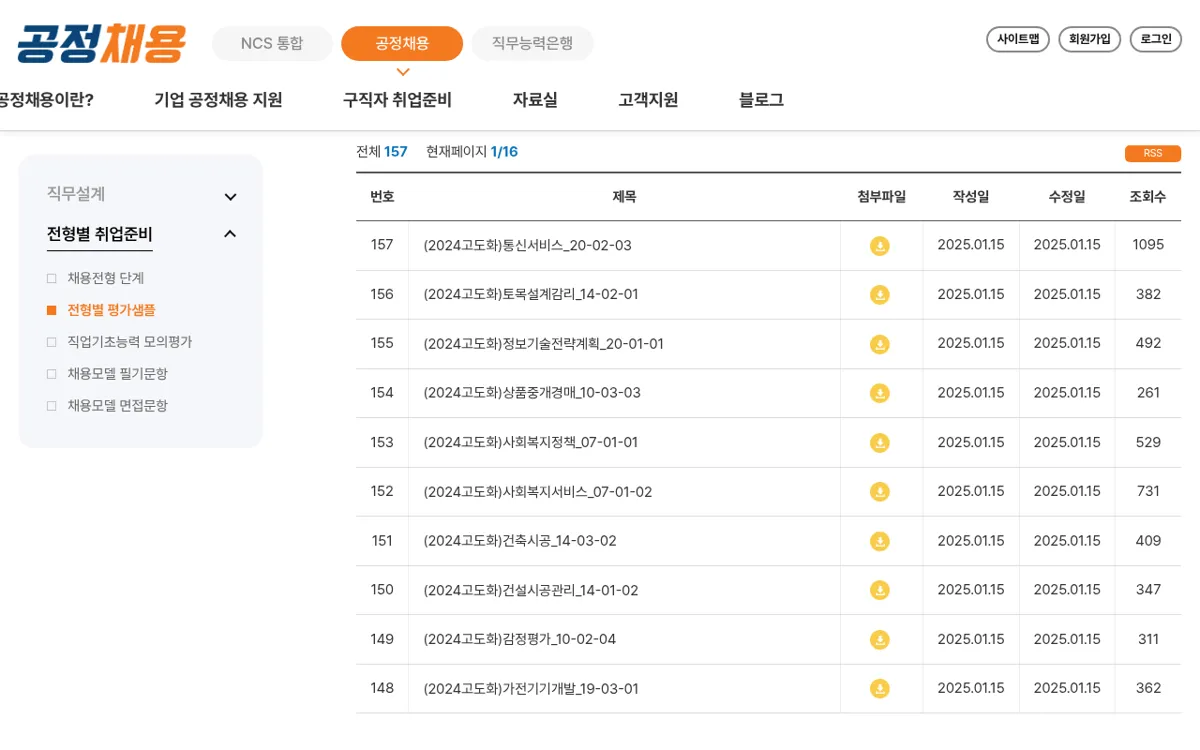Open 기업 공정채용 지원 menu
The height and width of the screenshot is (750, 1200).
click(x=218, y=100)
